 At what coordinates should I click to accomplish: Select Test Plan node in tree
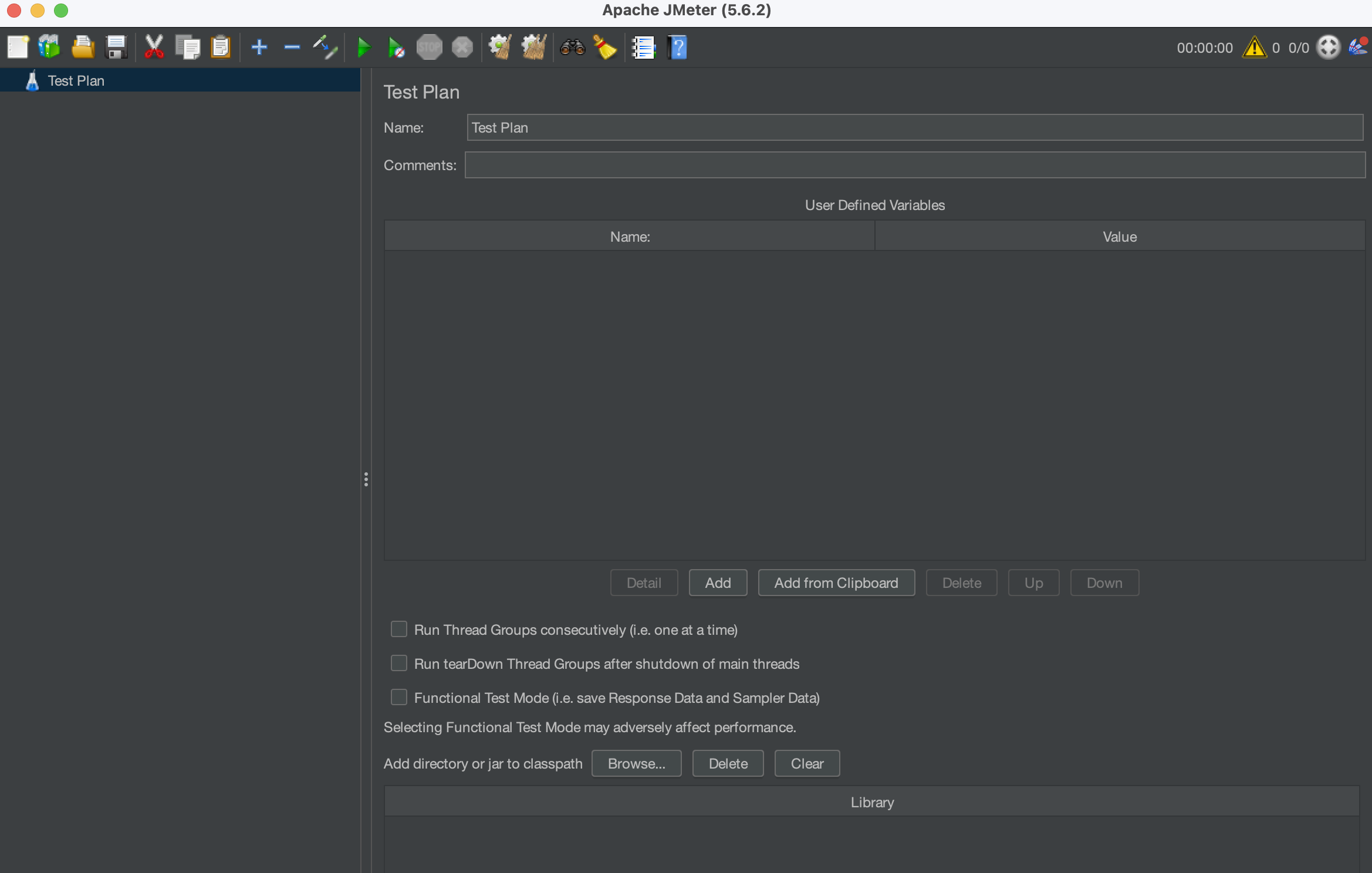tap(76, 80)
